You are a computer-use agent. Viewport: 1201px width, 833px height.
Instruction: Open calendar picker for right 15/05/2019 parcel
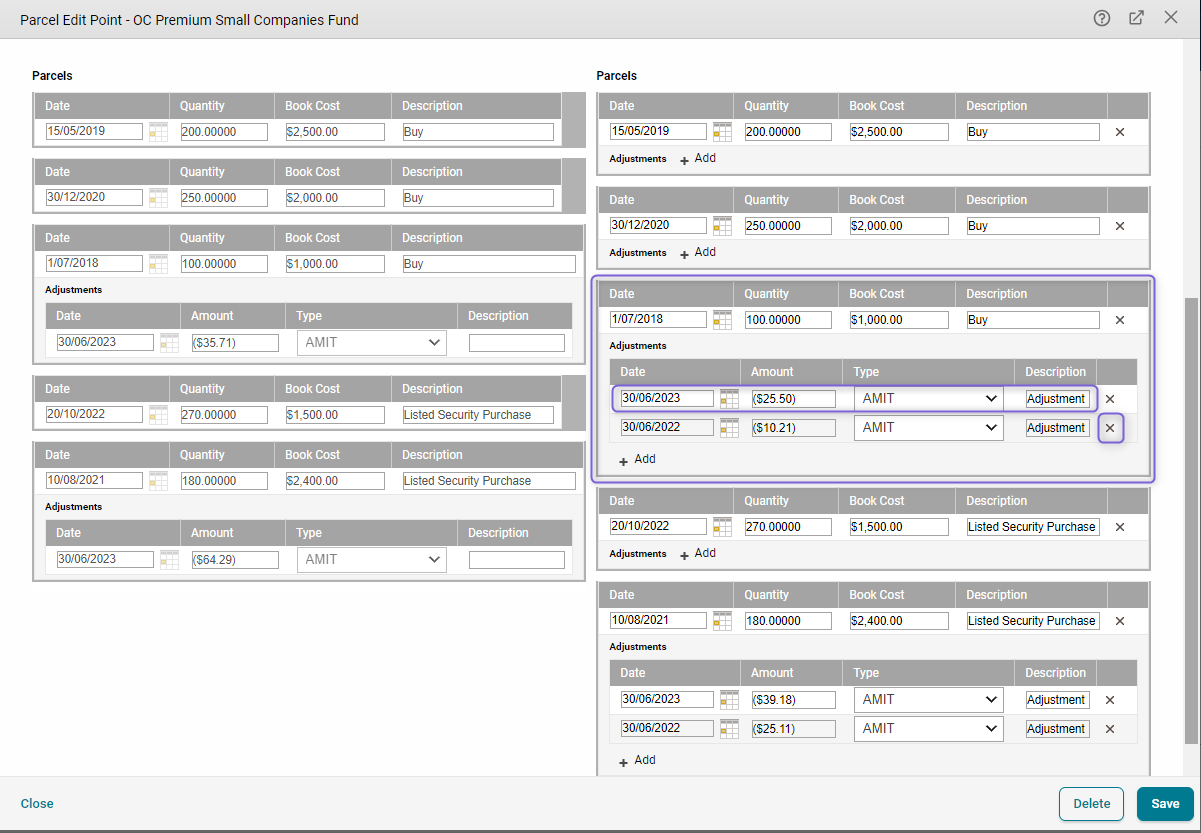pyautogui.click(x=722, y=132)
